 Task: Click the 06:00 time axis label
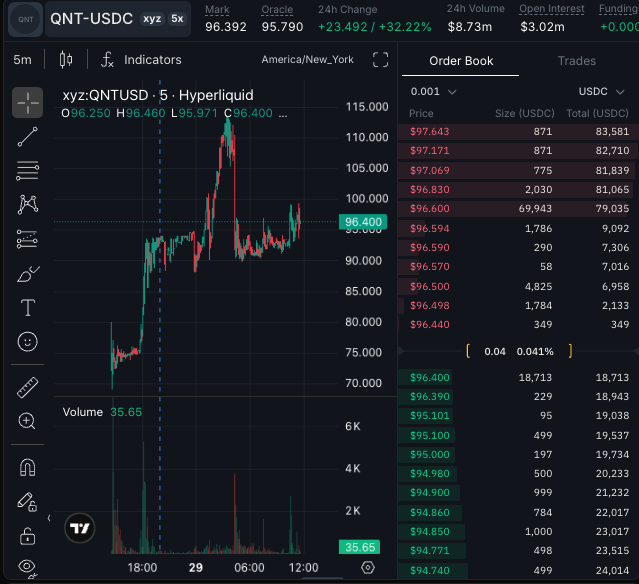click(x=249, y=567)
